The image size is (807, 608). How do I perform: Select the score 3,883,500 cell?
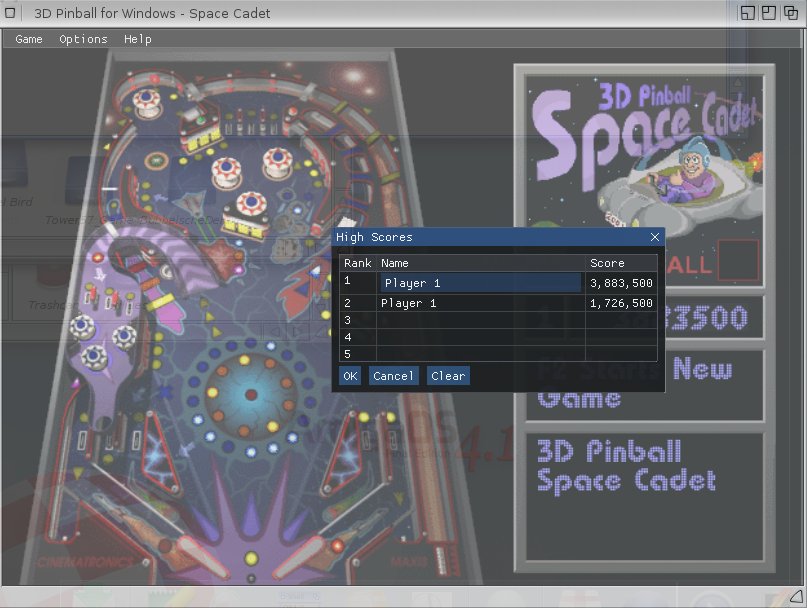coord(621,283)
